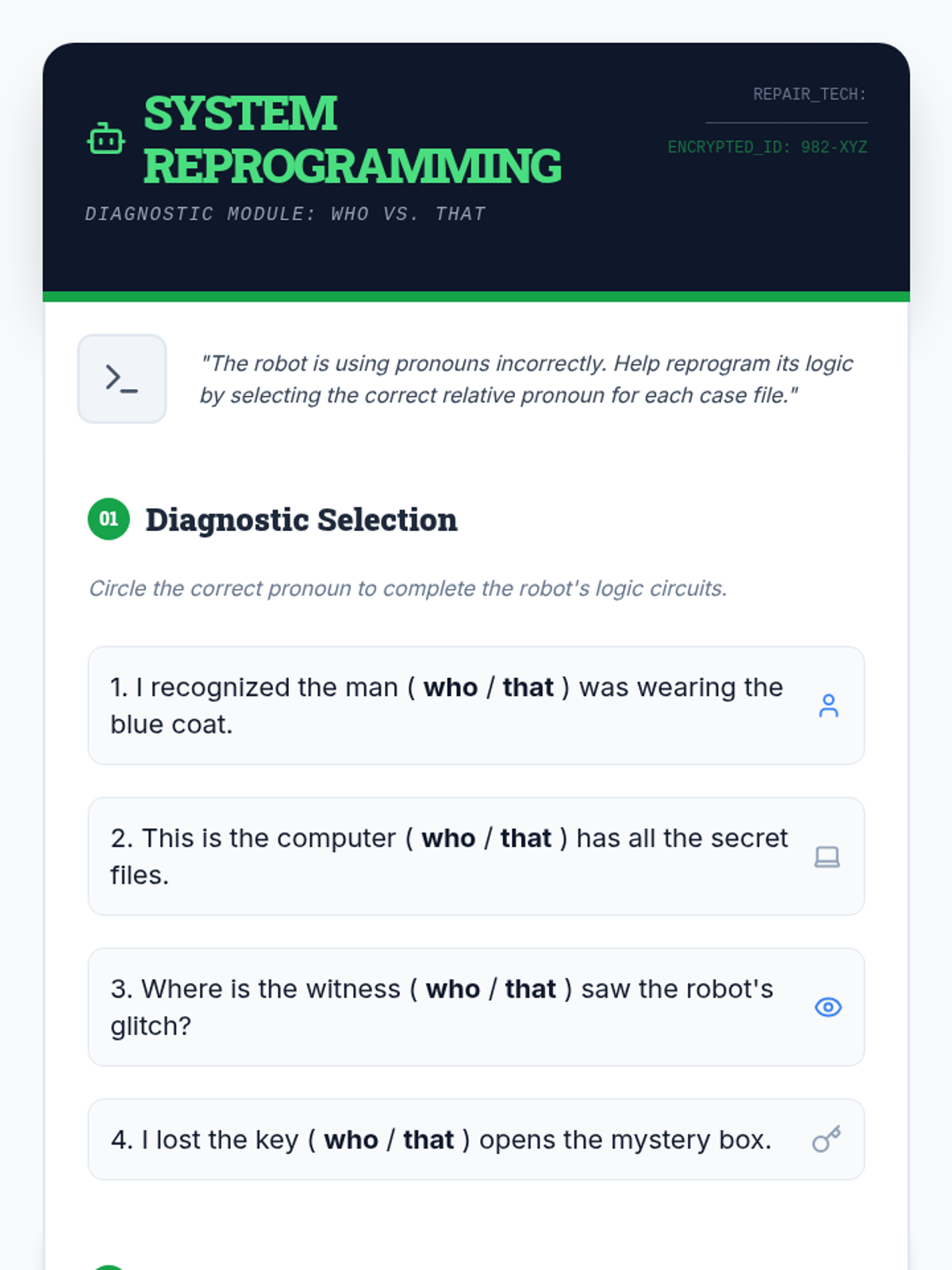This screenshot has height=1270, width=952.
Task: Click the key icon in question 4
Action: 826,1140
